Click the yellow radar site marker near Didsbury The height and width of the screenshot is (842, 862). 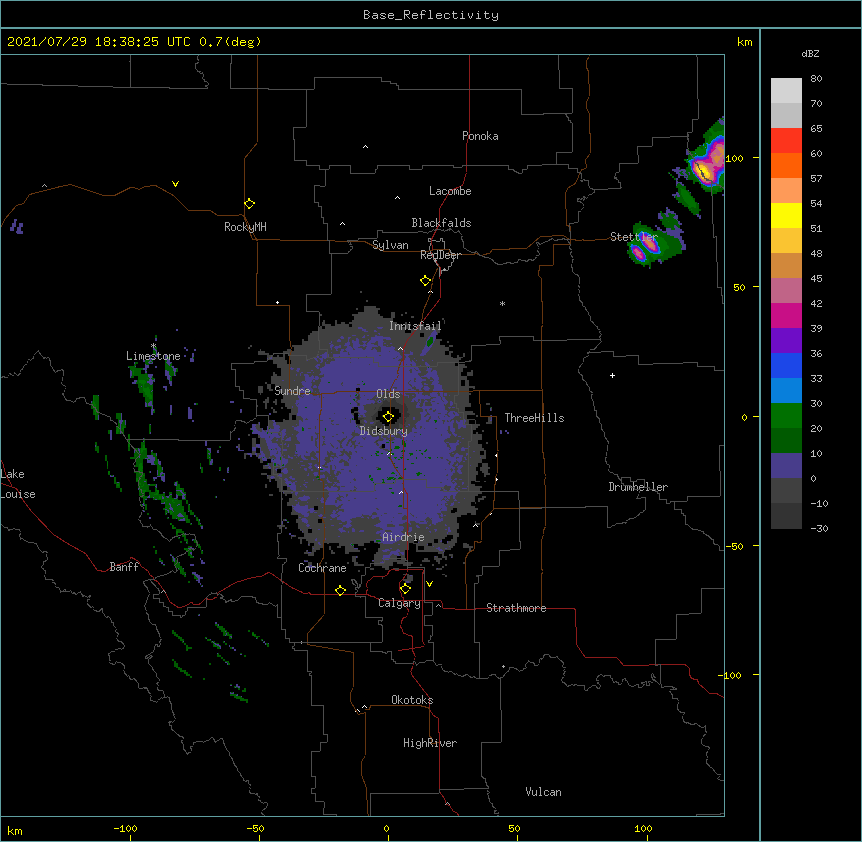(388, 417)
